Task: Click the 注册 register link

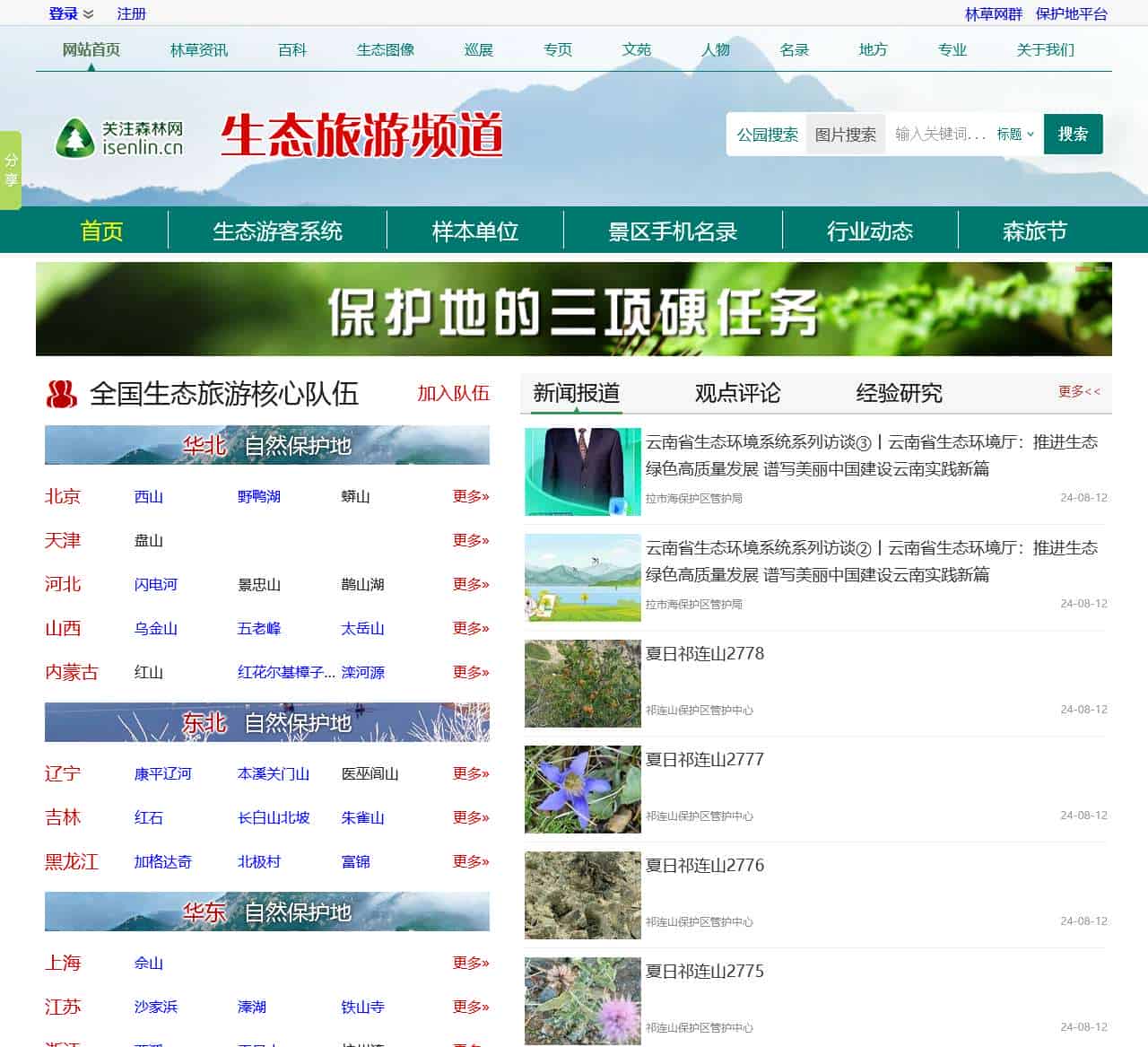Action: [x=130, y=13]
